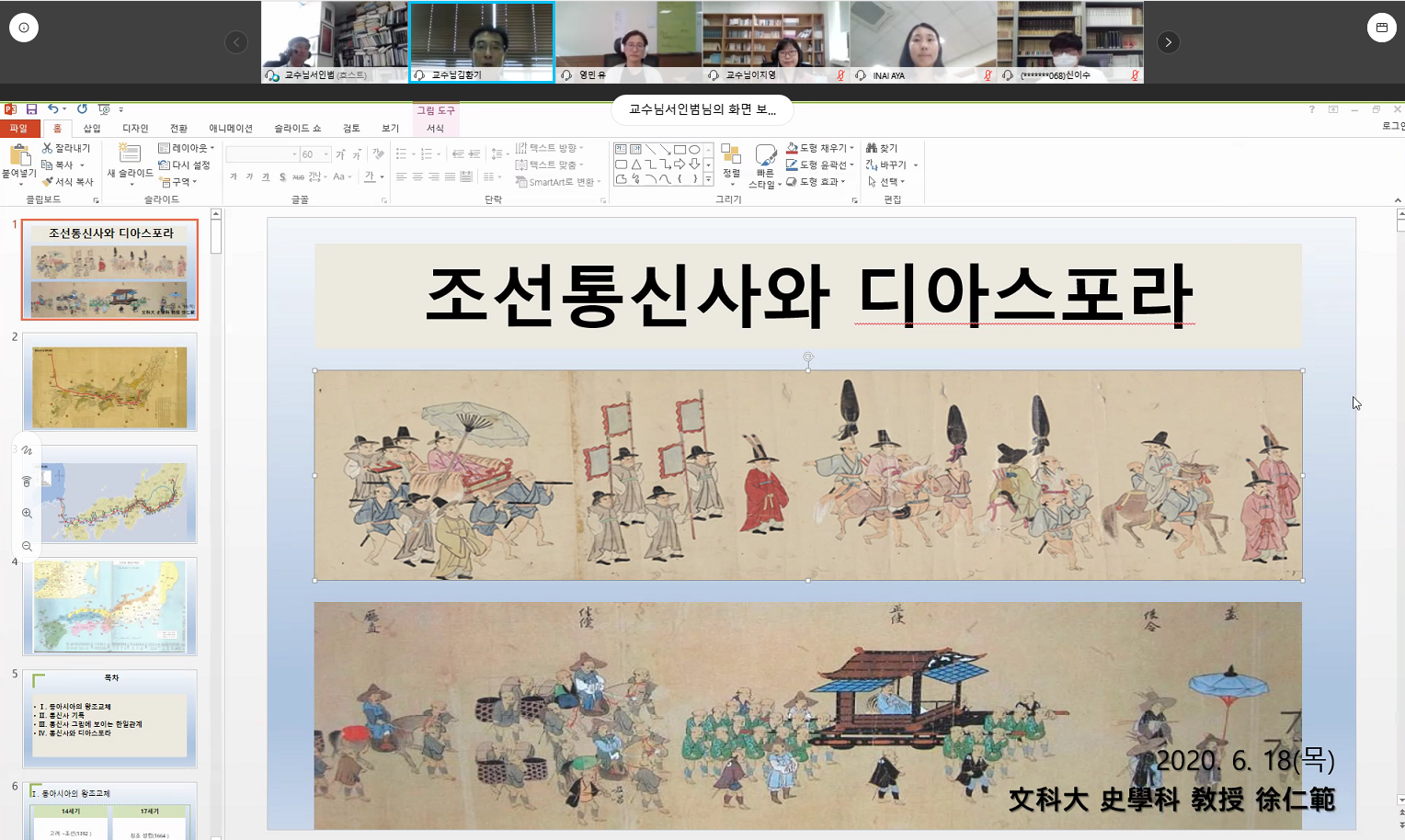
Task: Click the Arrange (정렬) icon
Action: coord(731,154)
